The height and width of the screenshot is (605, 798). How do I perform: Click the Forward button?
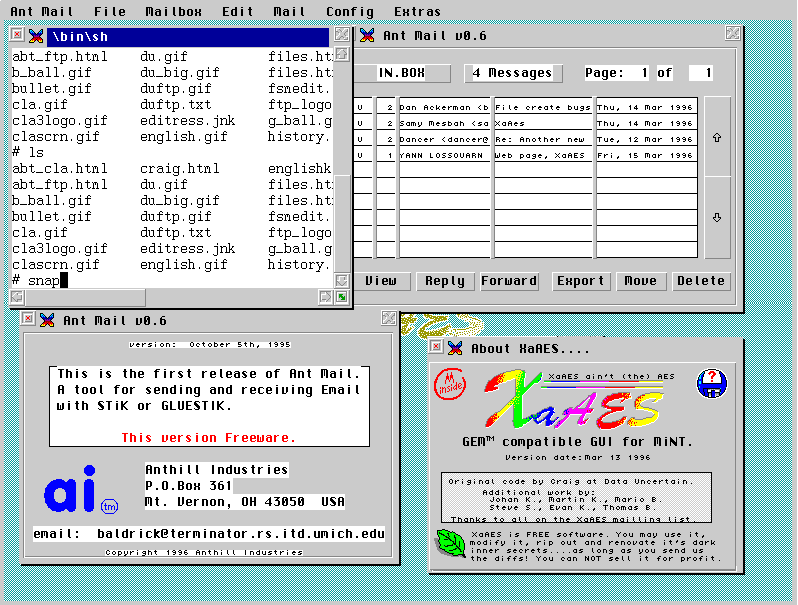point(509,281)
